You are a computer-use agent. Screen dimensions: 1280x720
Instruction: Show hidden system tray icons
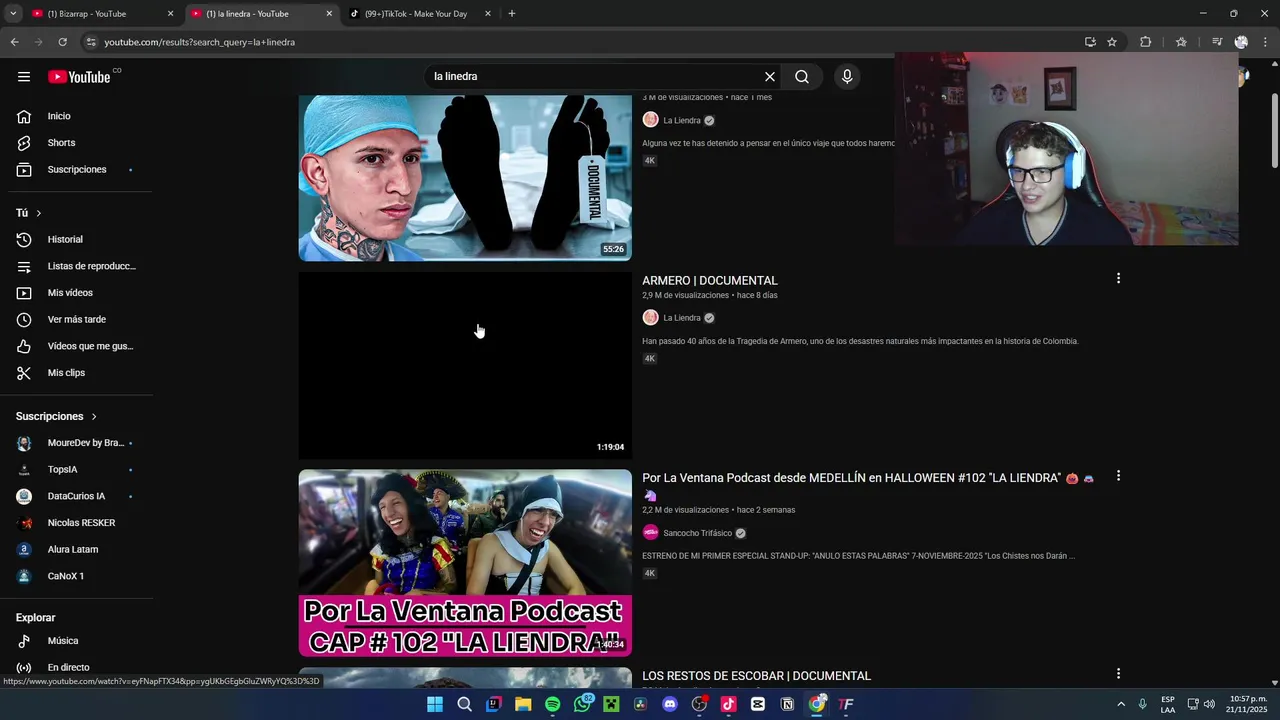point(1121,704)
